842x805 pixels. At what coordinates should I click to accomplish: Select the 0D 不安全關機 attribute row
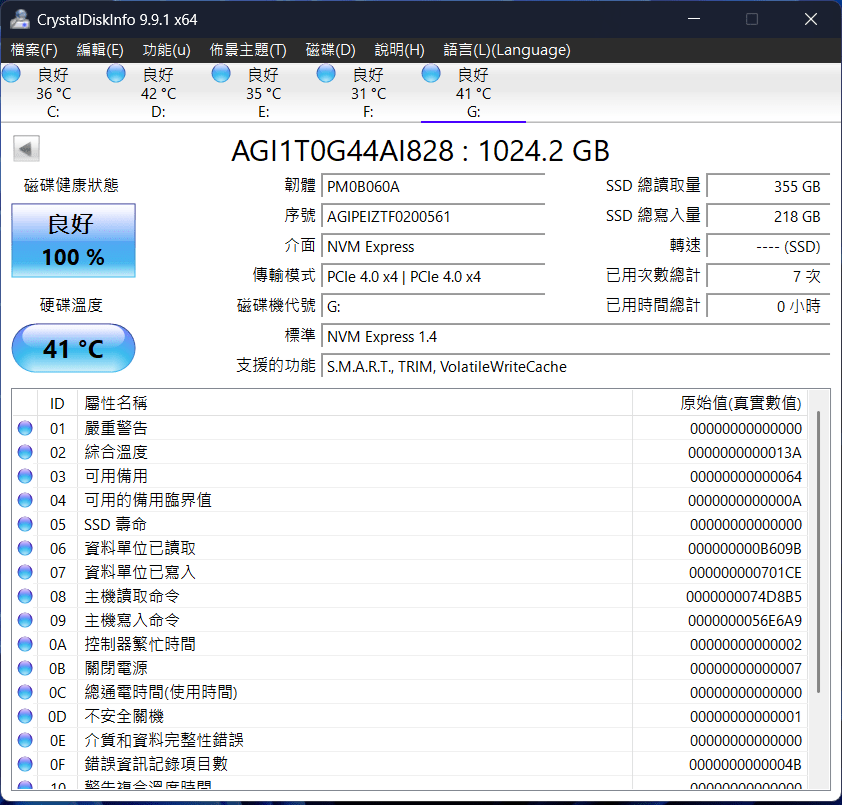click(409, 716)
